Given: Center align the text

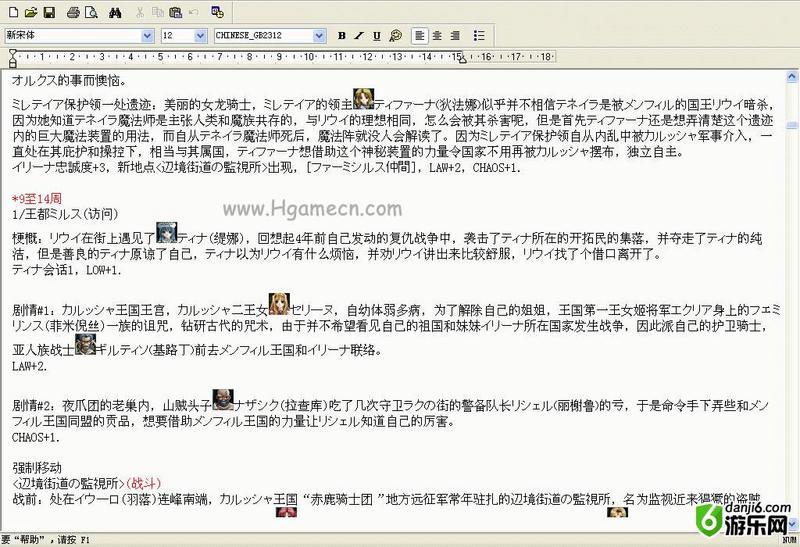Looking at the screenshot, I should tap(437, 35).
